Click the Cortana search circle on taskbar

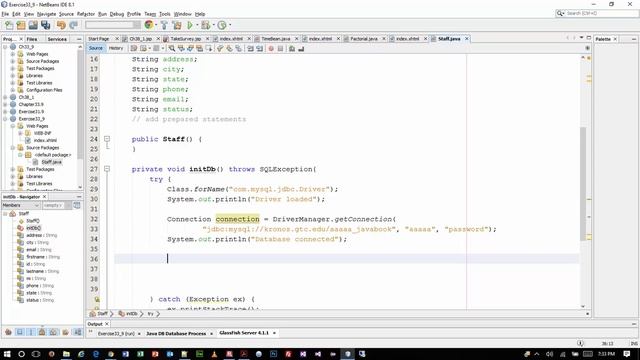tap(21, 354)
